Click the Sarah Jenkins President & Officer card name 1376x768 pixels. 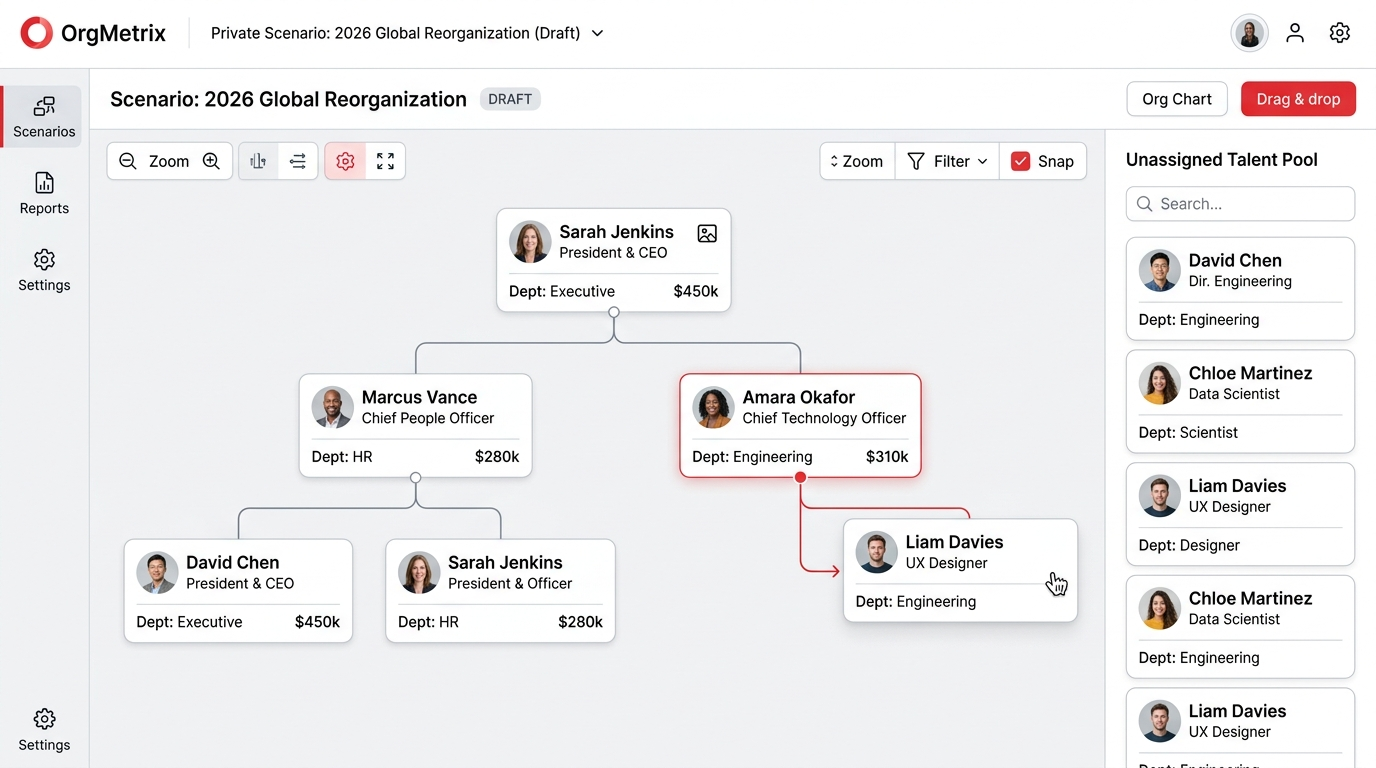pos(505,562)
